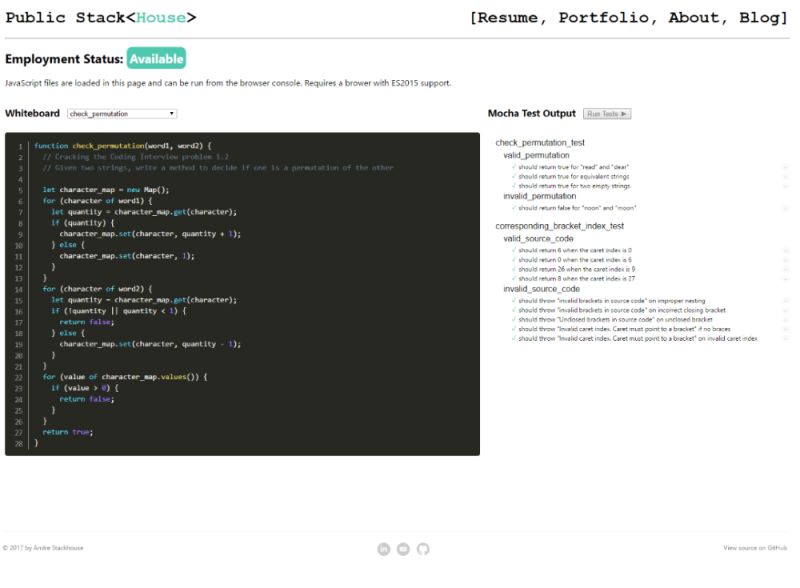
Task: Click the 'for (character of word1)' line
Action: 97,201
